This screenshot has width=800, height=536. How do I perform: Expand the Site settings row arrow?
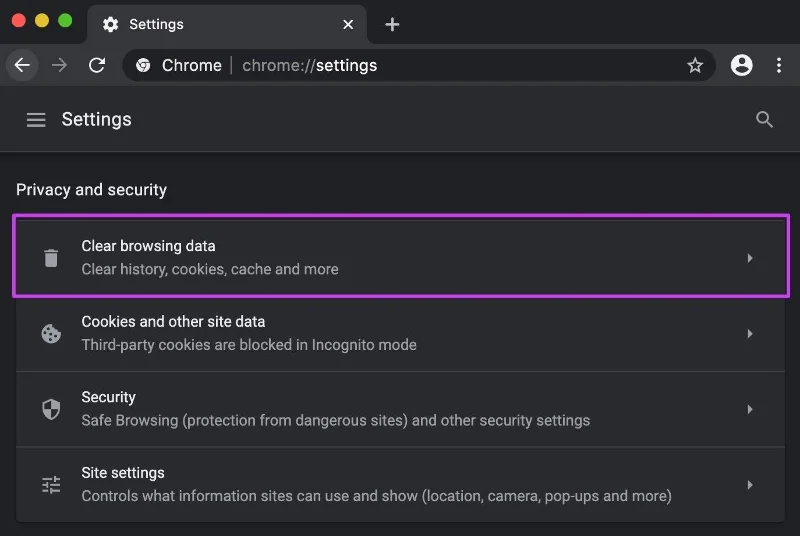click(x=749, y=484)
